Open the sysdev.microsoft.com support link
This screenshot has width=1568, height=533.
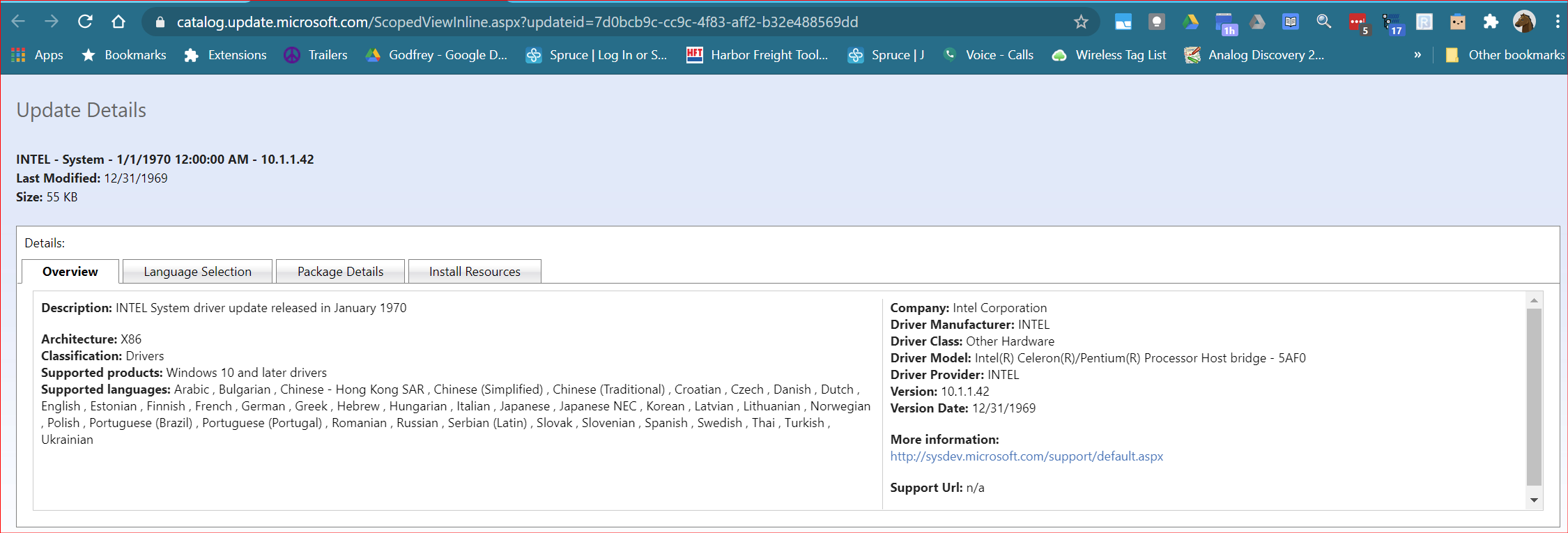[1027, 456]
